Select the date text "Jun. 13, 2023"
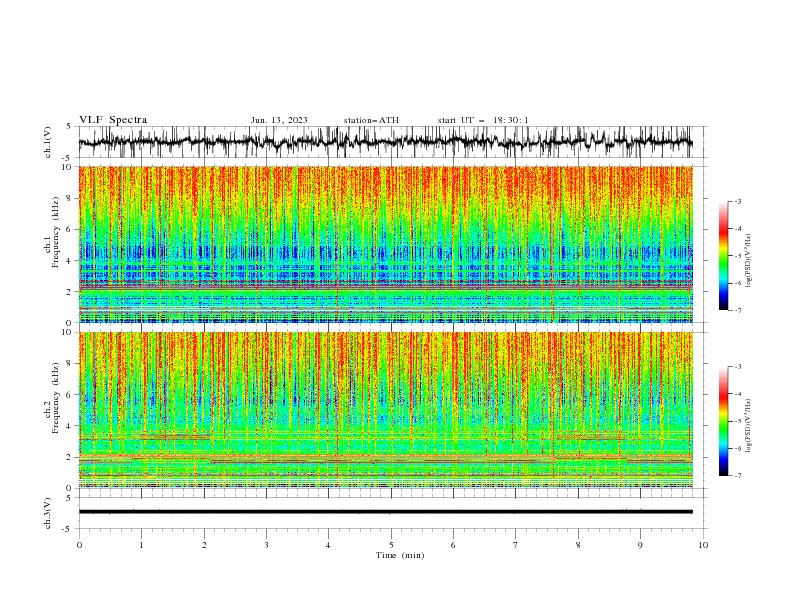The height and width of the screenshot is (612, 792). click(279, 120)
